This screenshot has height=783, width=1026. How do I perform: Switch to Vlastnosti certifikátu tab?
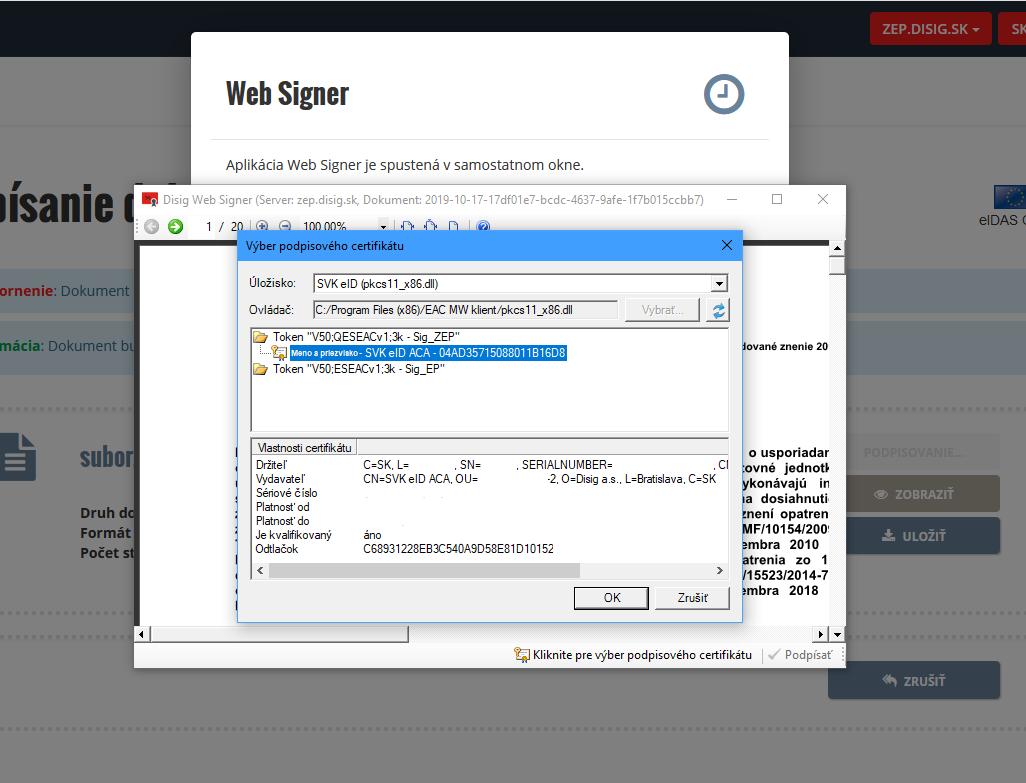304,447
